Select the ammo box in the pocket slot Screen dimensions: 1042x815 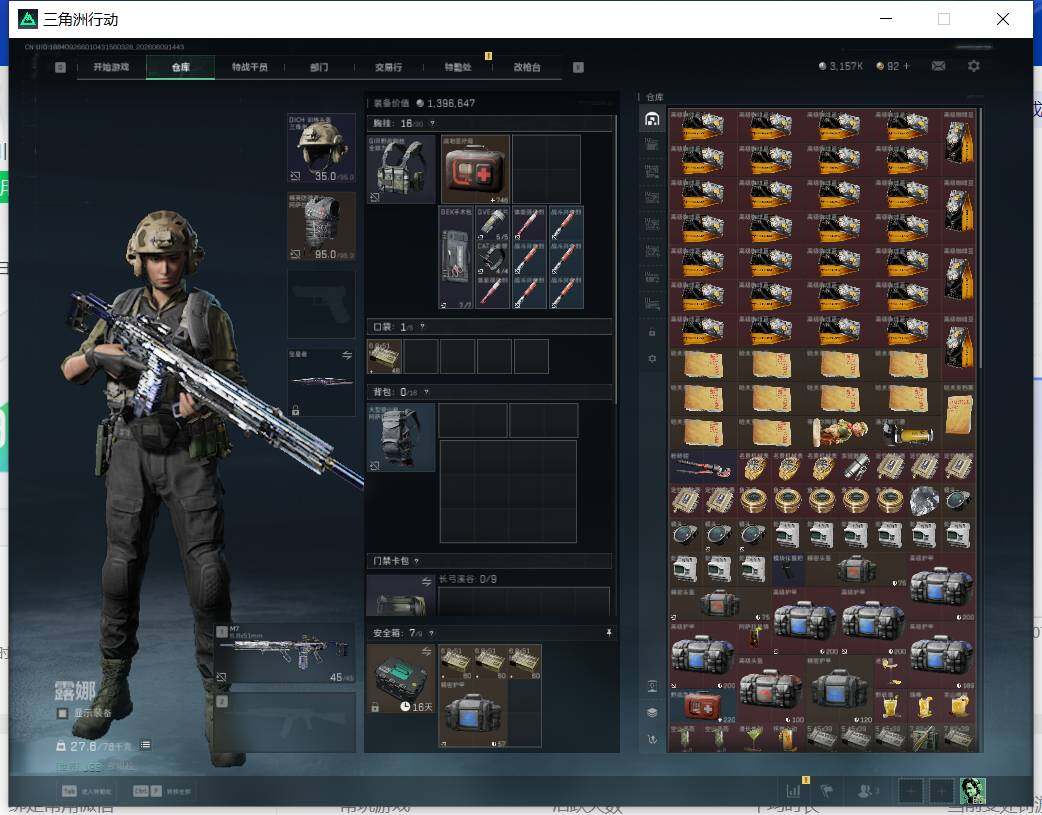click(385, 357)
